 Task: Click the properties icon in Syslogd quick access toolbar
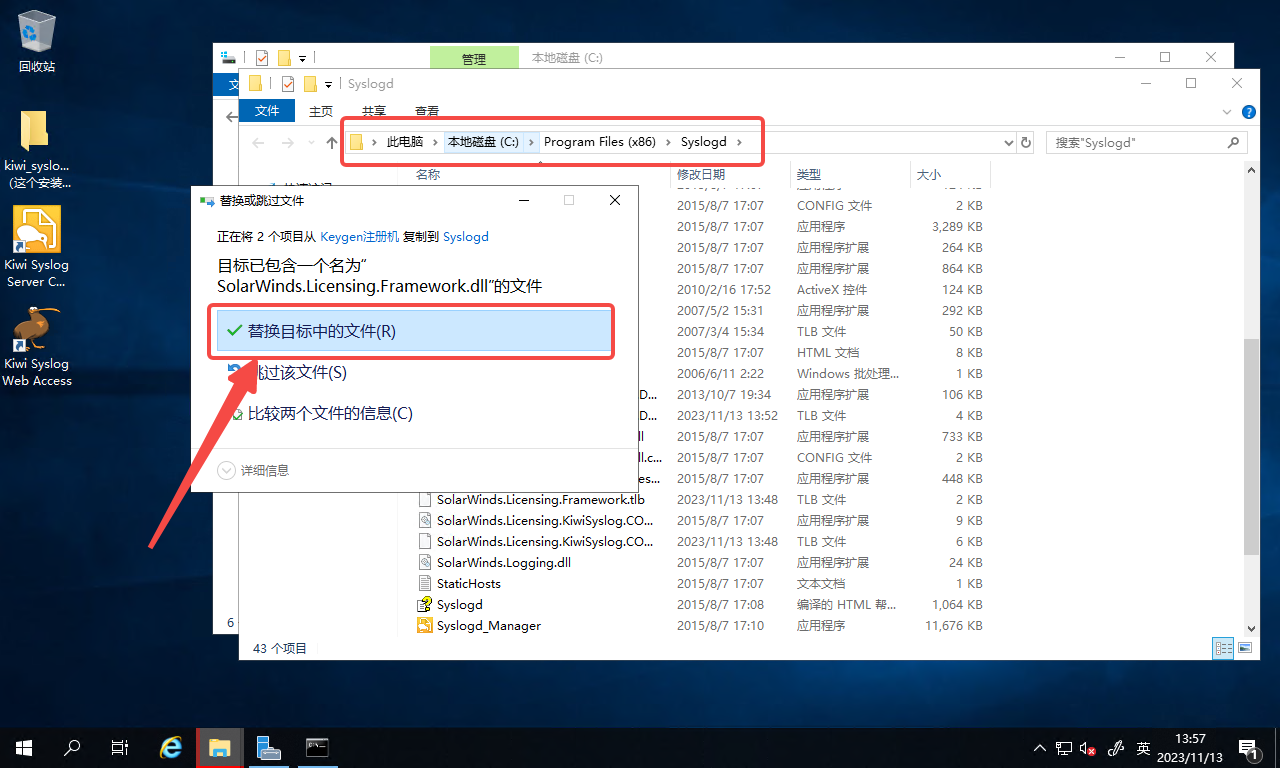click(288, 84)
